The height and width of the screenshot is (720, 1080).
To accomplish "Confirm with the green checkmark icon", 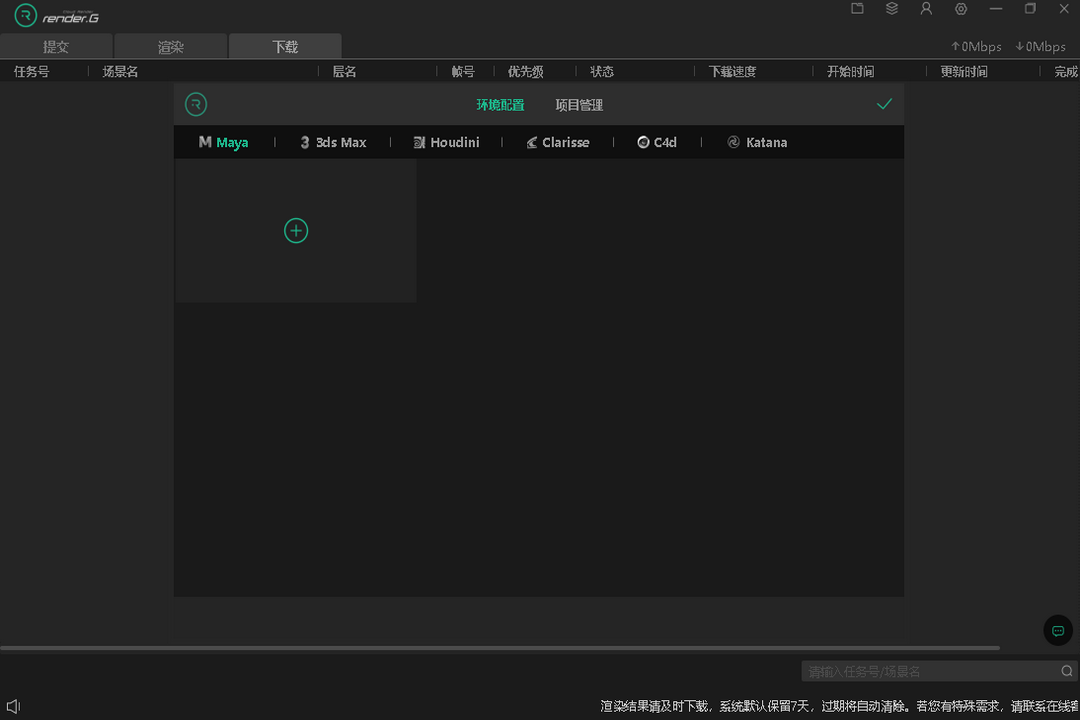I will [884, 104].
